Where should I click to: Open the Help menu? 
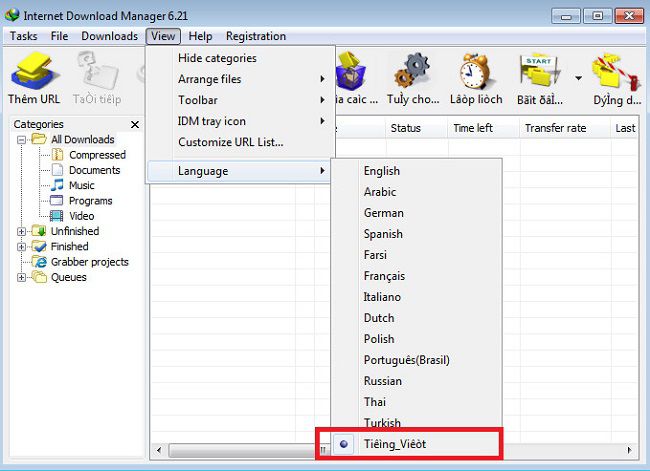click(x=200, y=36)
